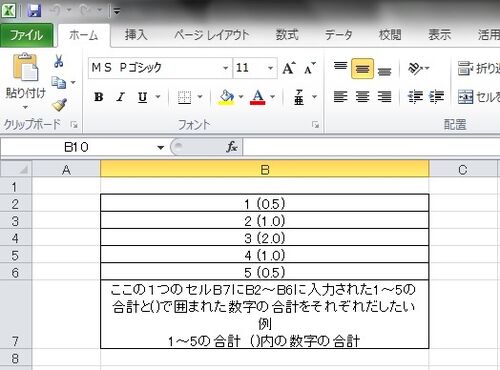500x370 pixels.
Task: Open the borders dropdown arrow
Action: 200,97
